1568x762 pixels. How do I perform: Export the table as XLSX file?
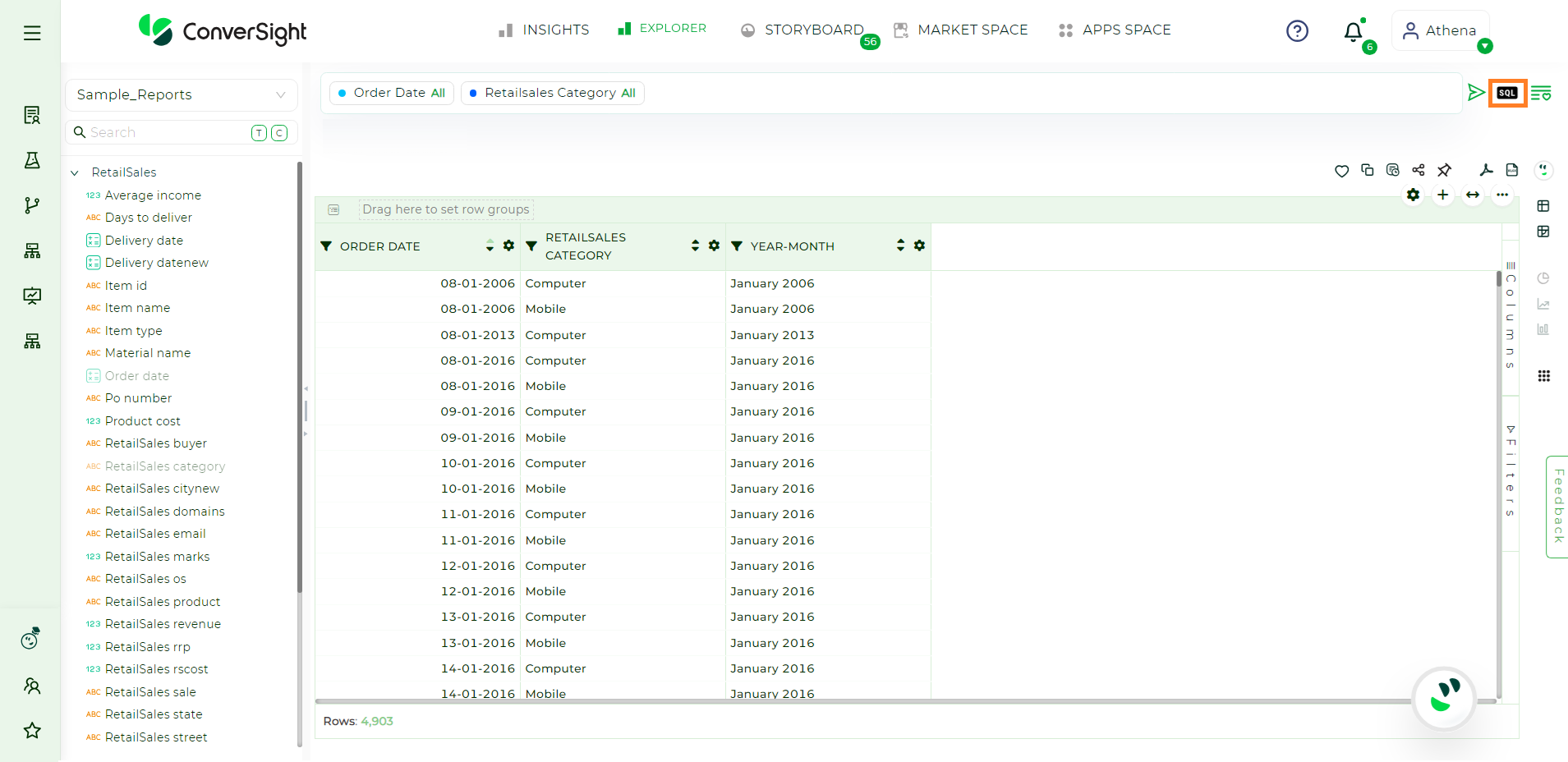click(x=1512, y=170)
